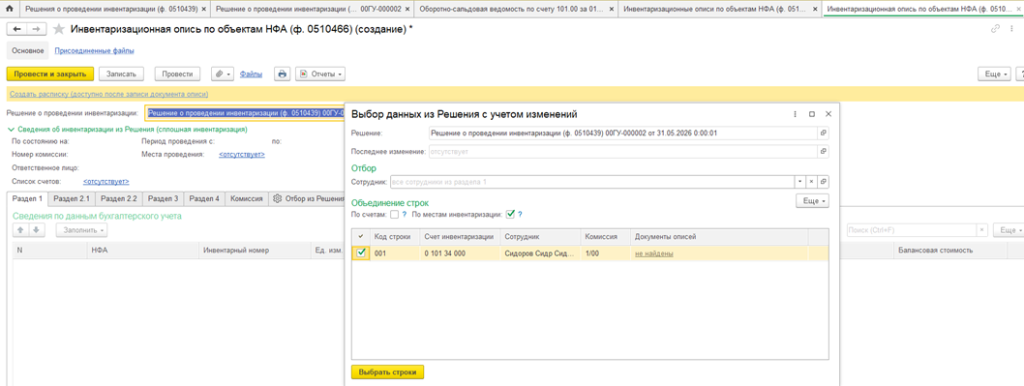Toggle the По счетам checkbox
The height and width of the screenshot is (386, 1024).
pos(394,214)
